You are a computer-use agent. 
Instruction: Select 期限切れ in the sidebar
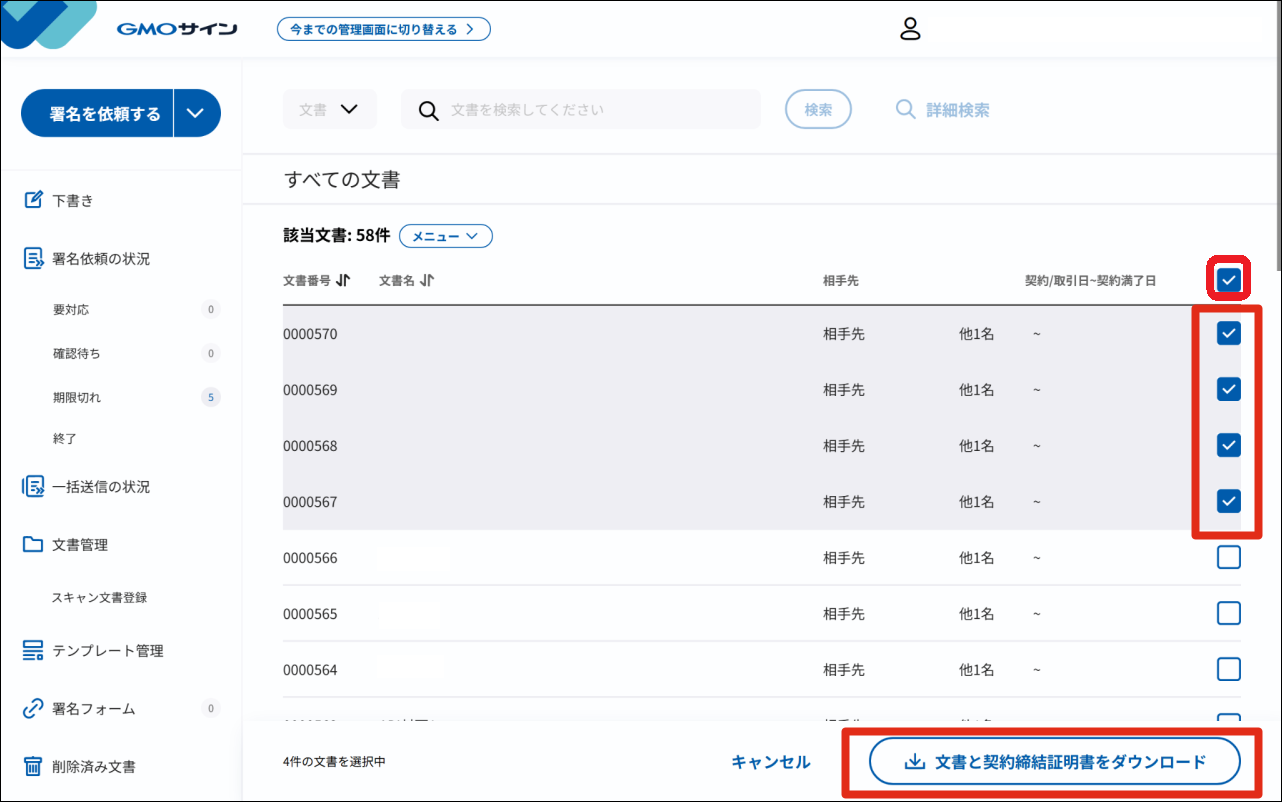click(x=77, y=397)
